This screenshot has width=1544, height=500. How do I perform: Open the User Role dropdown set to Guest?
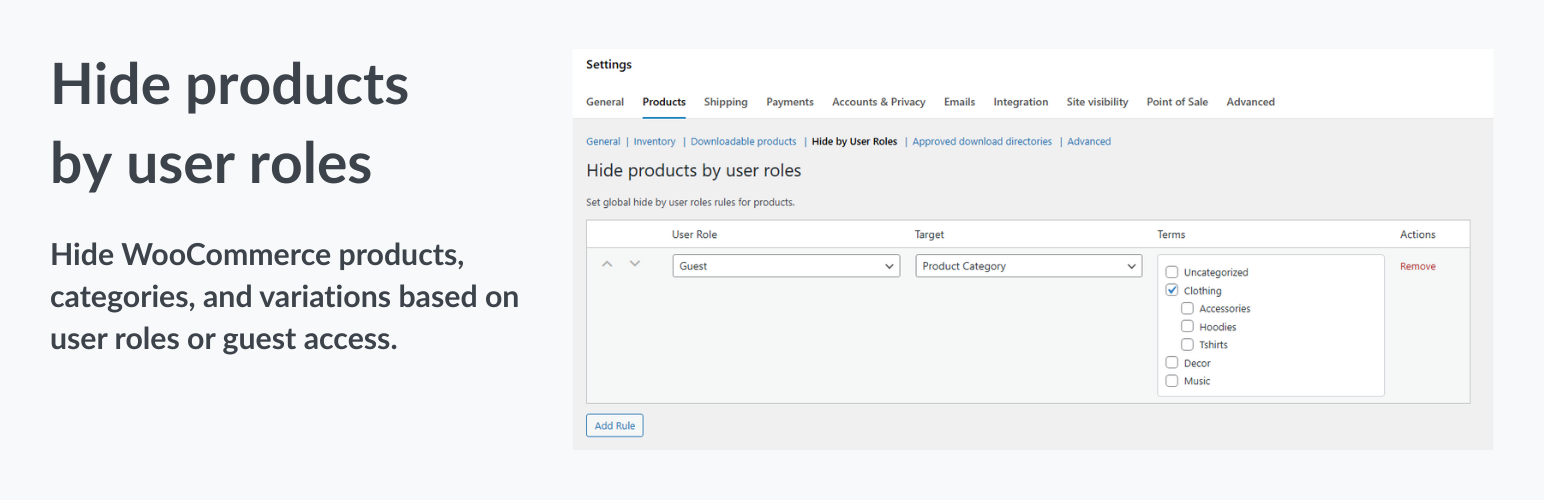point(786,266)
